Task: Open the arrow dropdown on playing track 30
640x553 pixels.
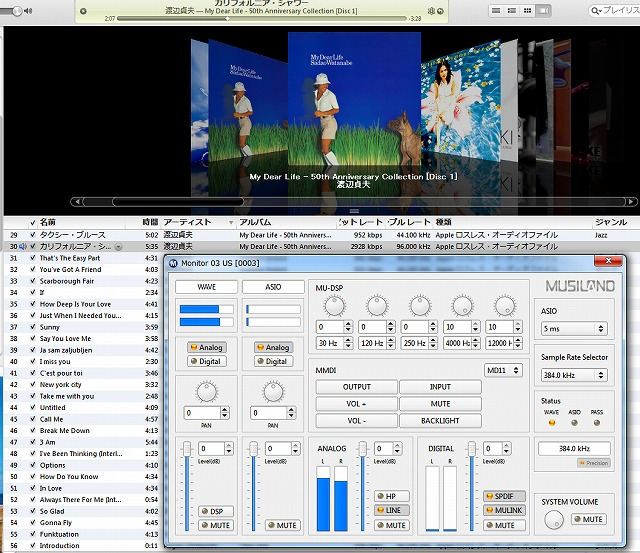Action: 118,247
